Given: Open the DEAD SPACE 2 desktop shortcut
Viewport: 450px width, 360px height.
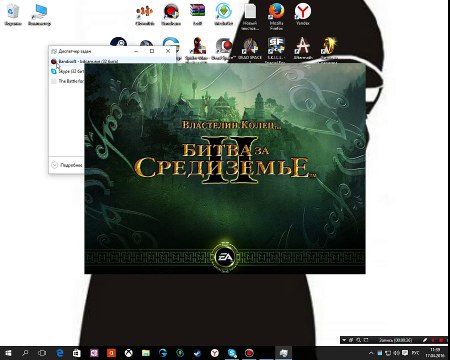Looking at the screenshot, I should pos(250,49).
